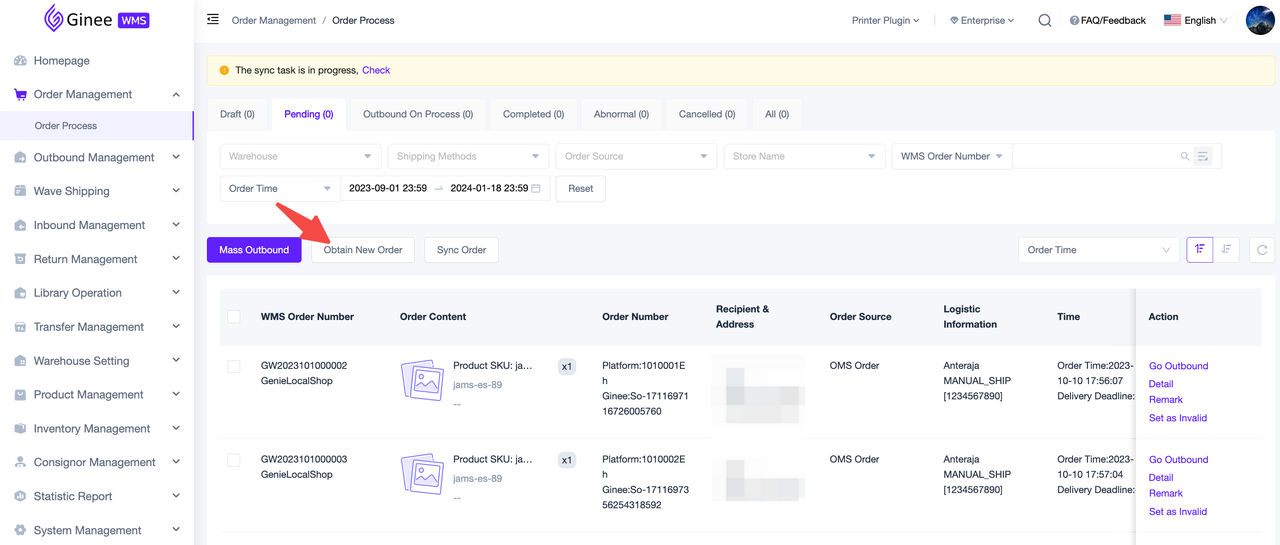Click the descending sort order icon
1280x545 pixels.
(1226, 250)
